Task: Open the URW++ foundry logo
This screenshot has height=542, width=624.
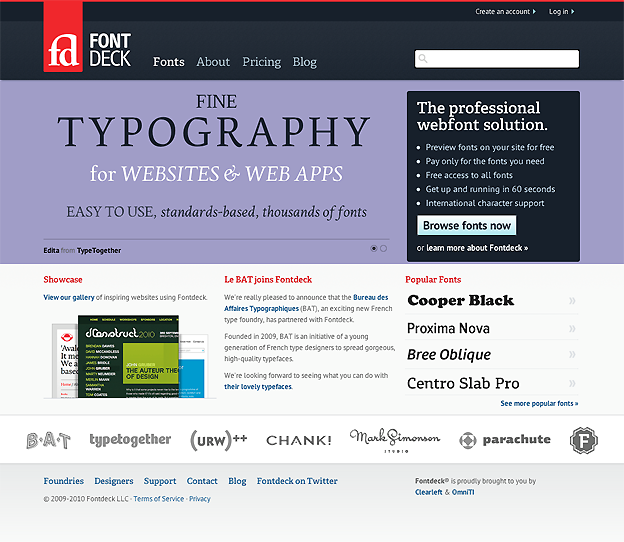Action: [218, 440]
